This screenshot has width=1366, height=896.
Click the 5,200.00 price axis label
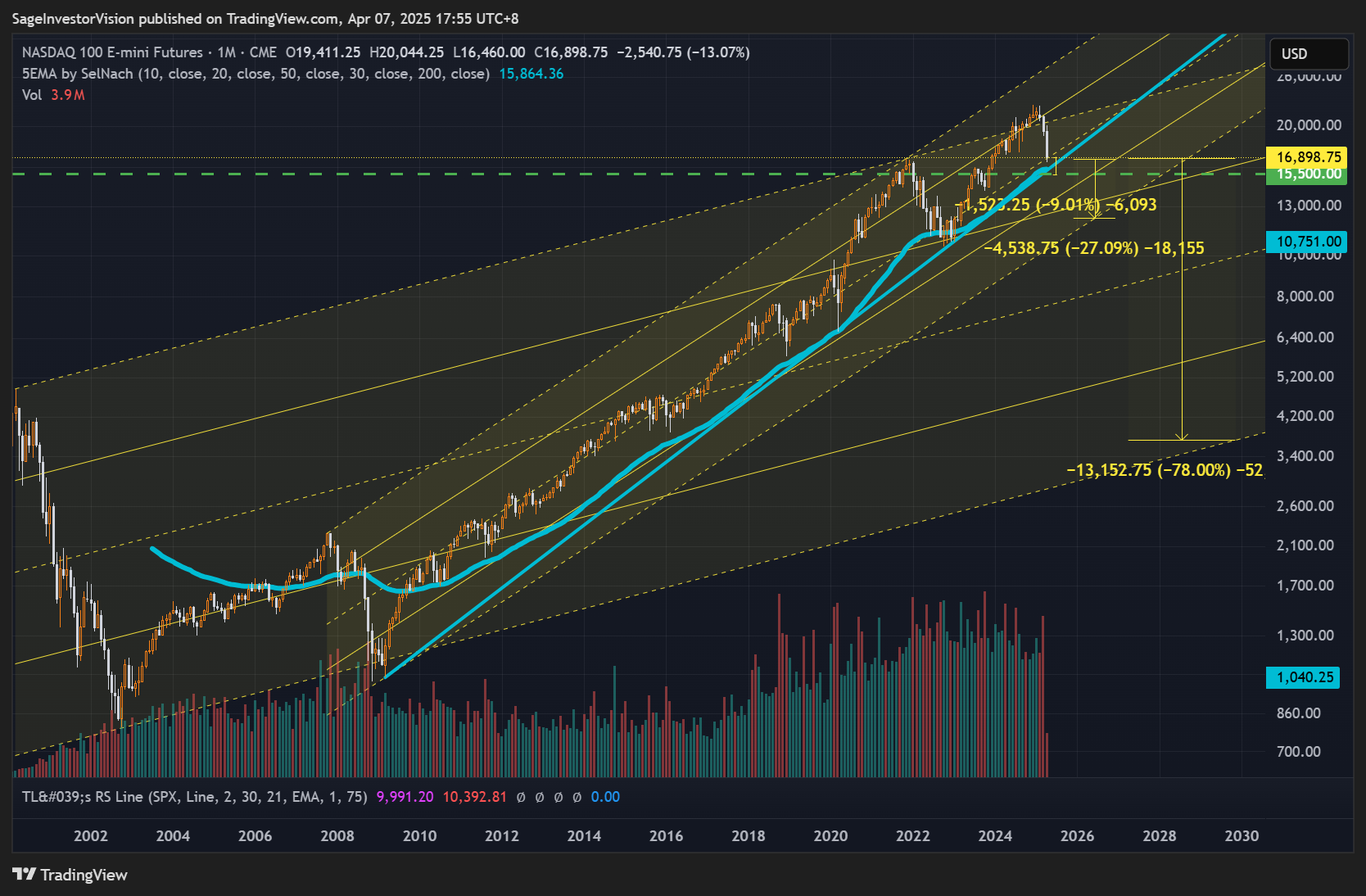point(1305,377)
